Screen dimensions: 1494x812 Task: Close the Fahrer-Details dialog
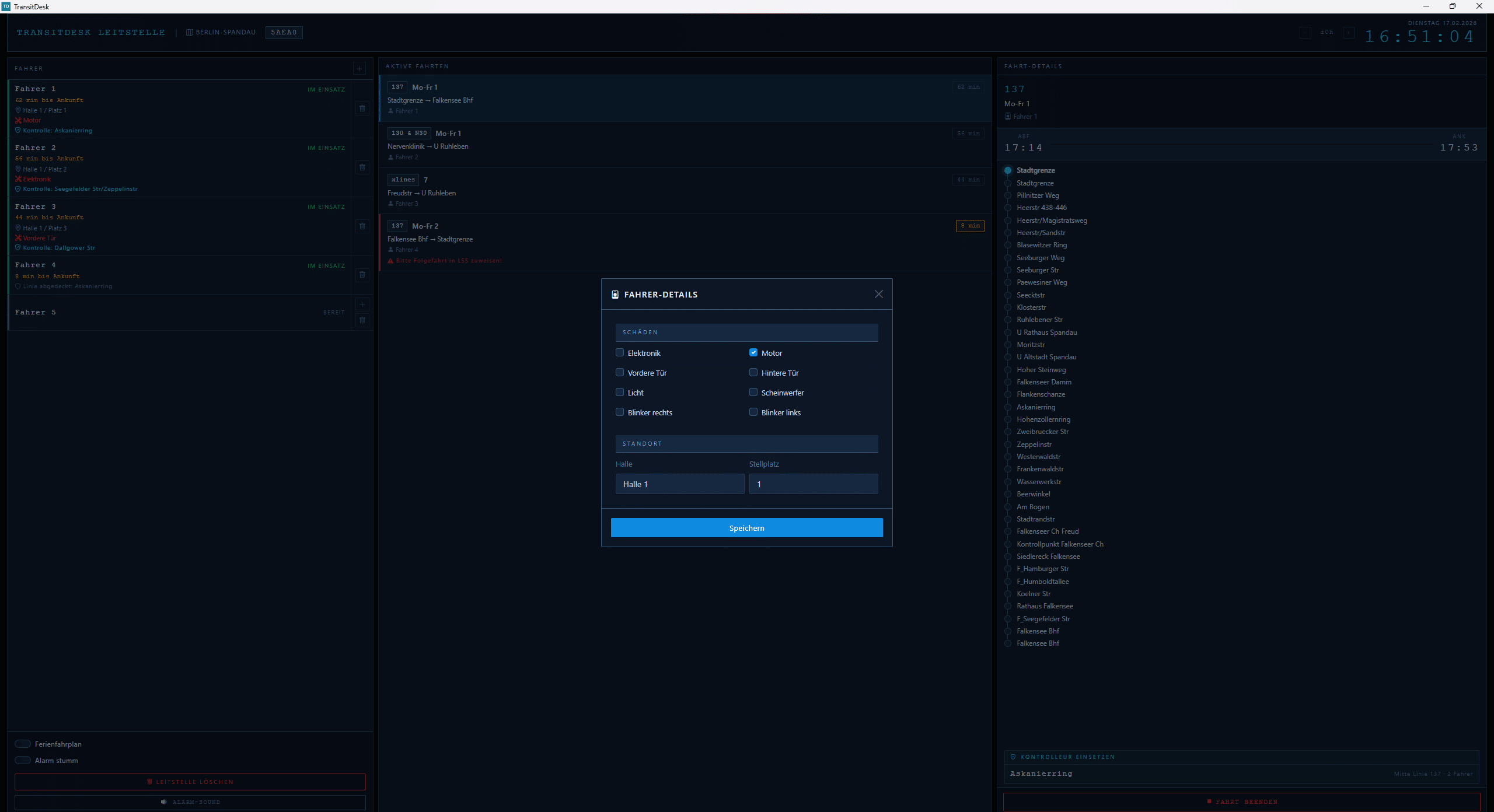(878, 294)
